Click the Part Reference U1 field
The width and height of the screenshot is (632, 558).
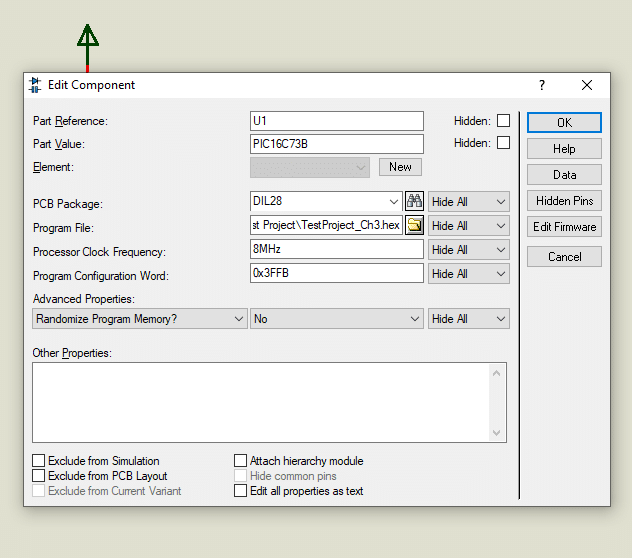[x=337, y=121]
